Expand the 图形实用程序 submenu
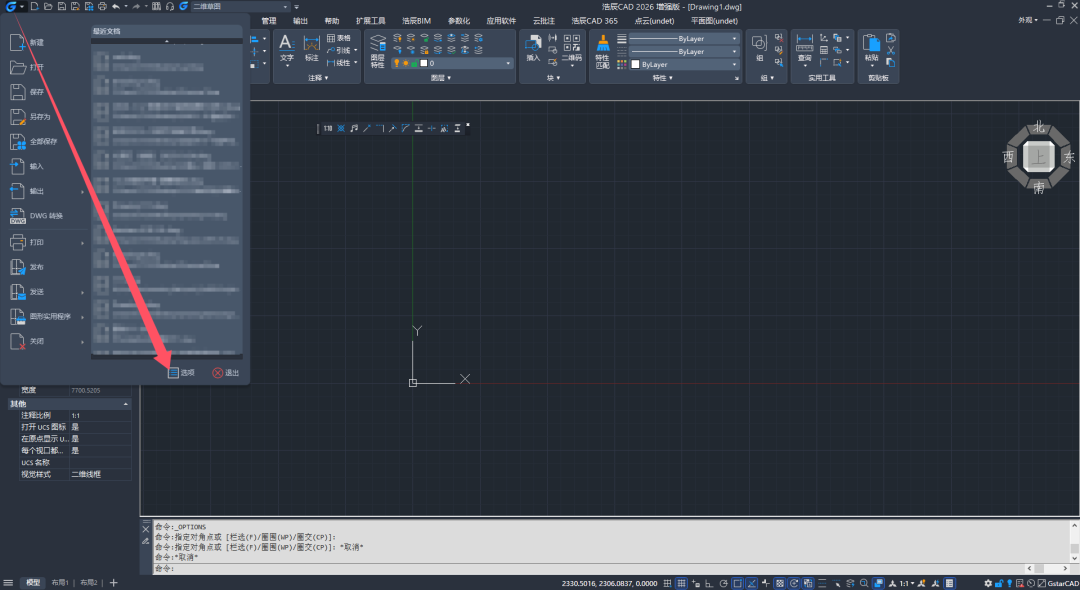The width and height of the screenshot is (1080, 590). tap(82, 317)
